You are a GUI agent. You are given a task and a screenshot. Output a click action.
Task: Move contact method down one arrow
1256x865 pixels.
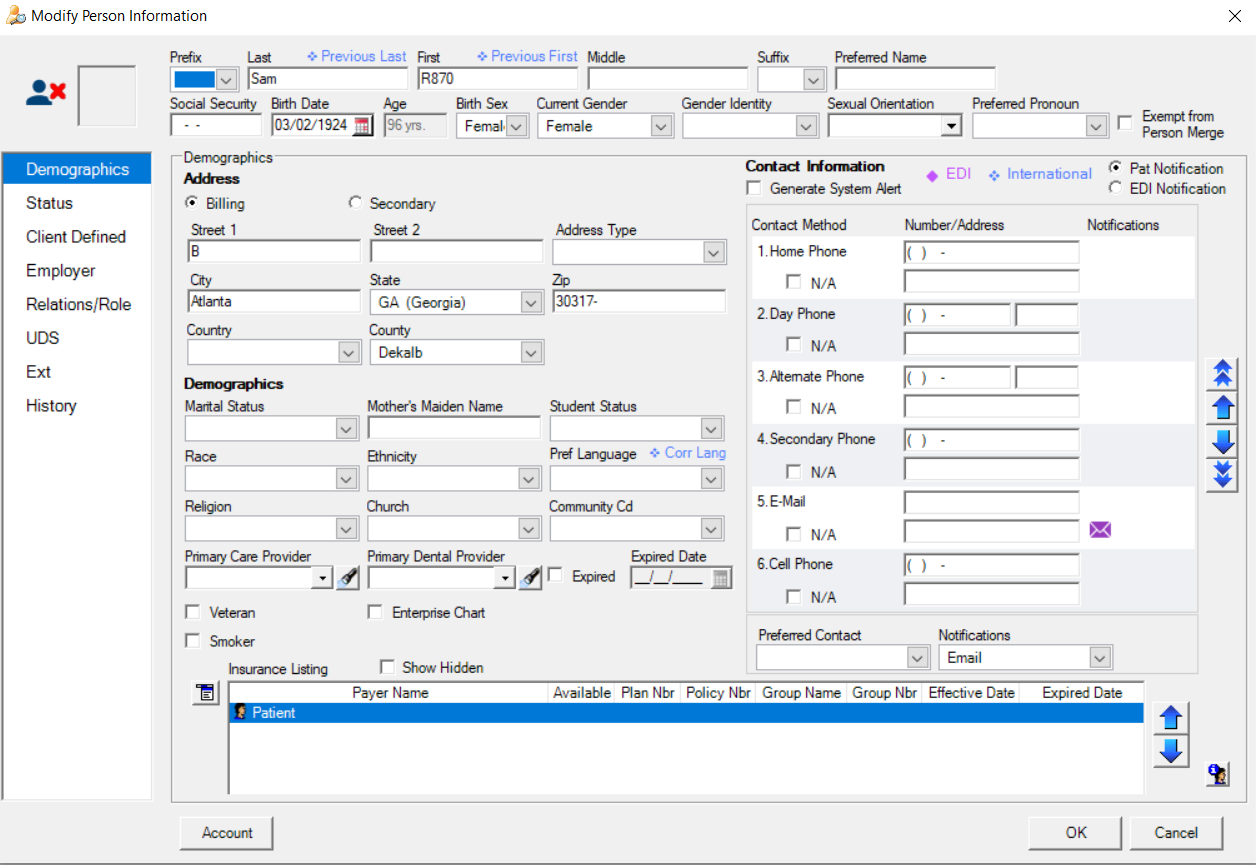tap(1222, 441)
